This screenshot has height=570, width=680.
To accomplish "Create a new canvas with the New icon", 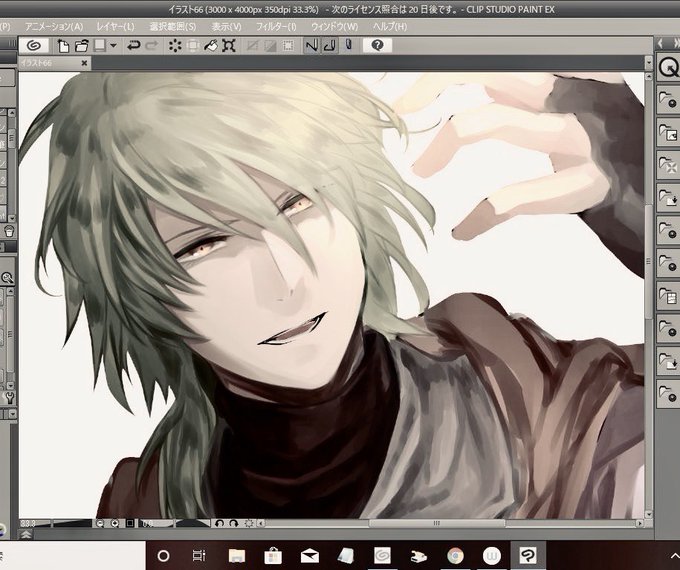I will (x=63, y=46).
